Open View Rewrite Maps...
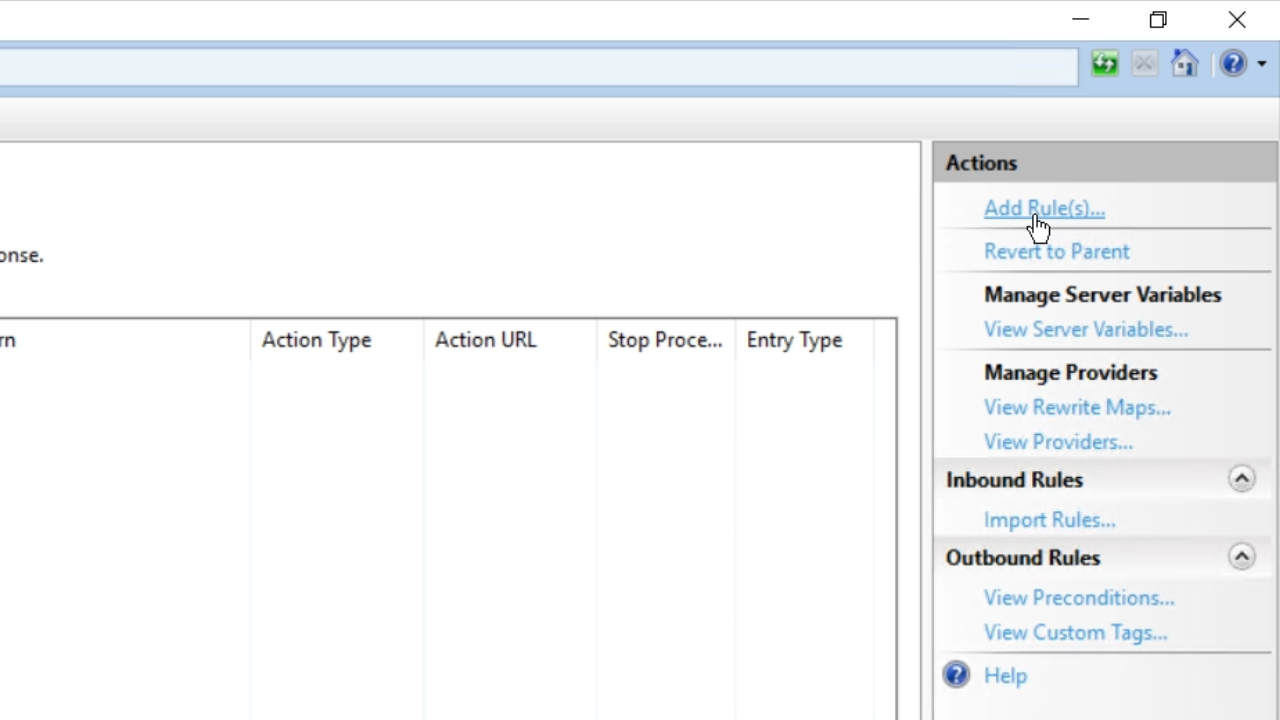 1076,407
